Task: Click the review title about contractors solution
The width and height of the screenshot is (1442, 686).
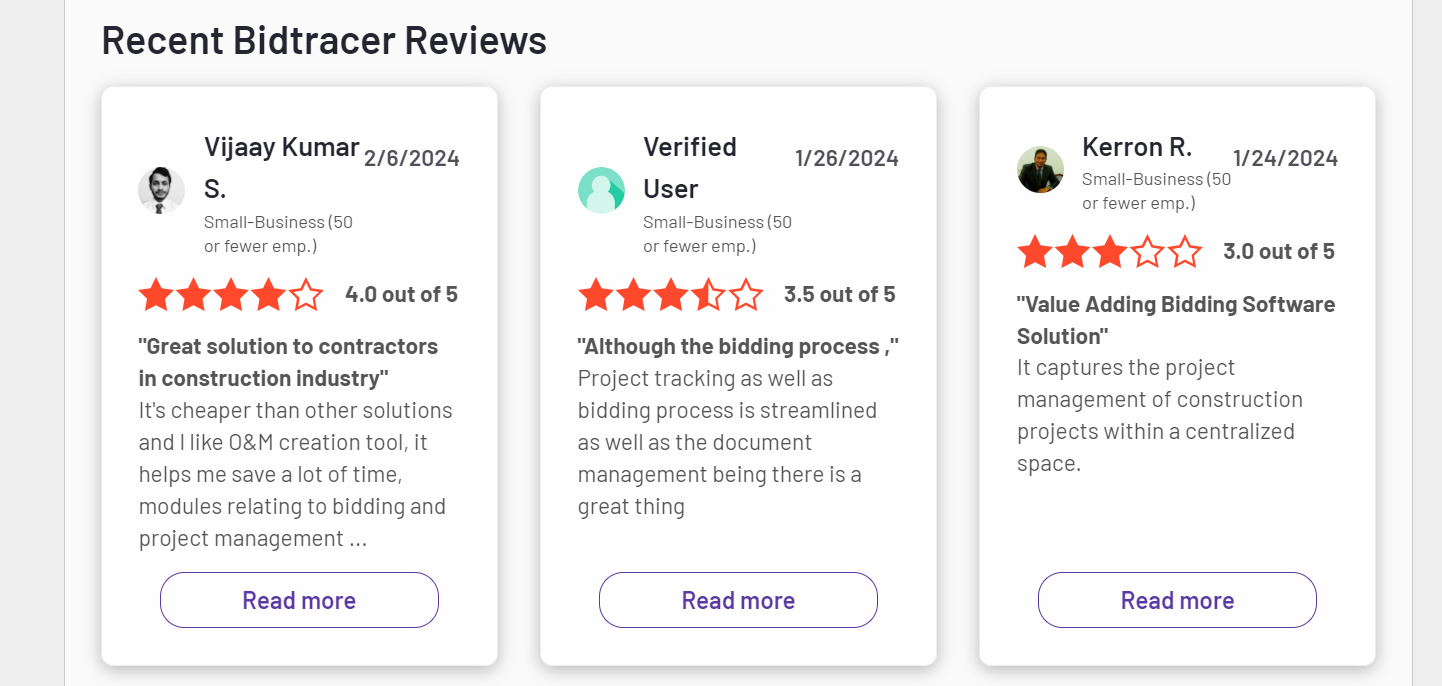Action: click(288, 362)
